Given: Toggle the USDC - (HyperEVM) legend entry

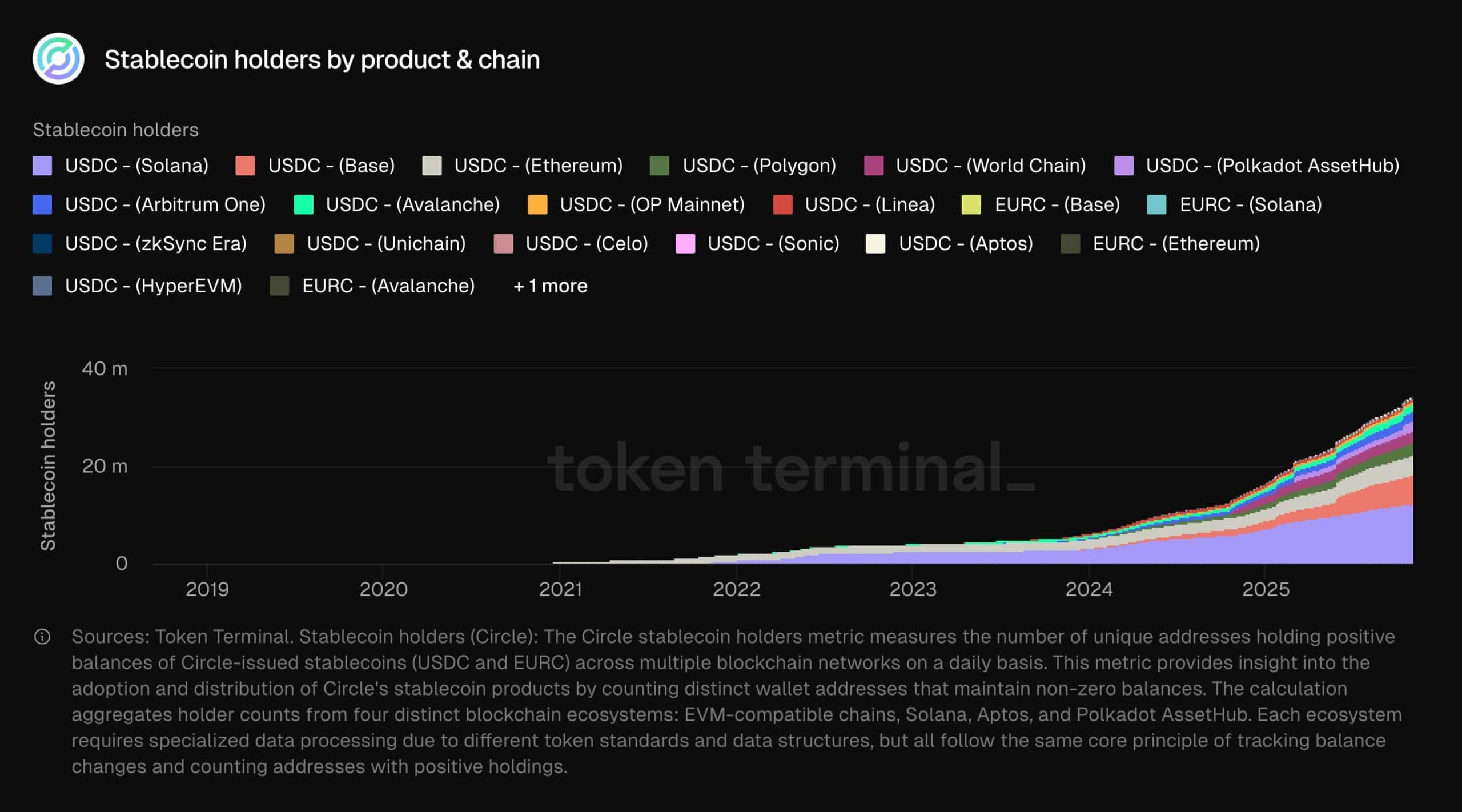Looking at the screenshot, I should 153,286.
